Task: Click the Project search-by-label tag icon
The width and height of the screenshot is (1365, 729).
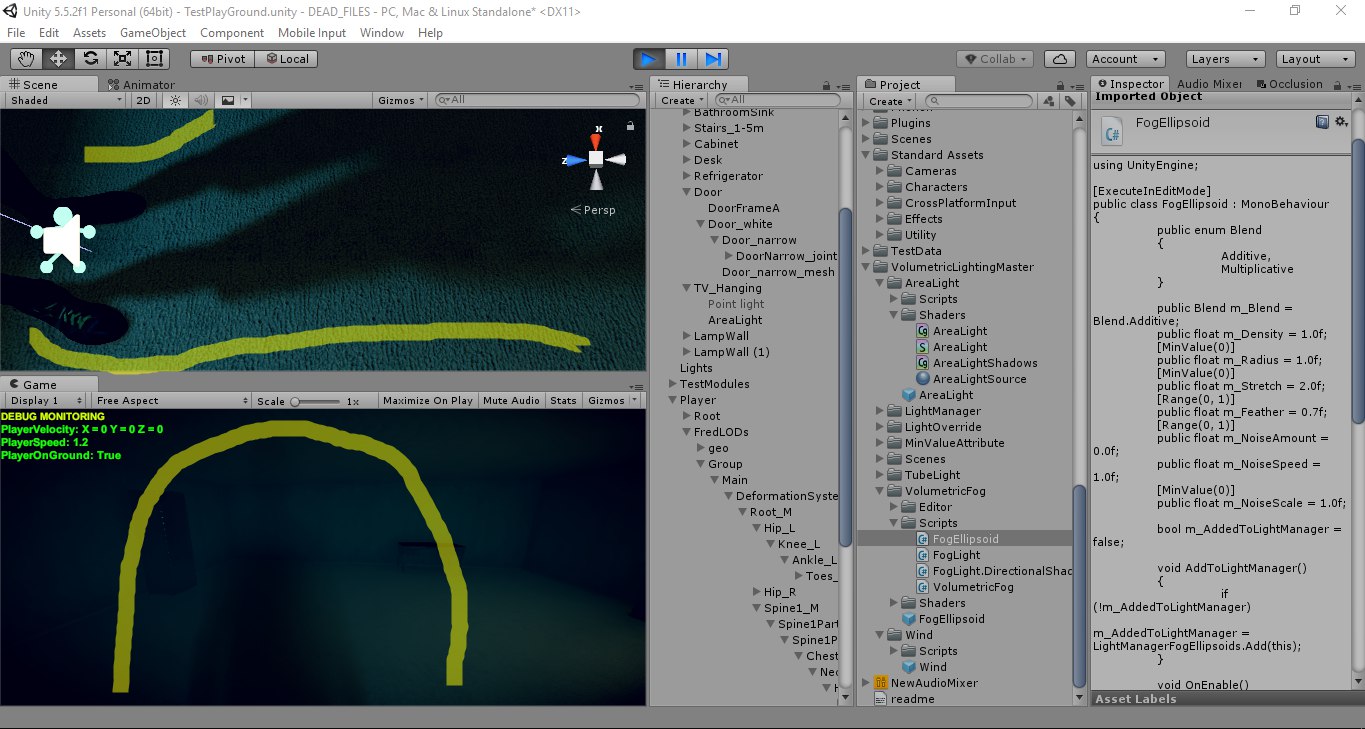Action: coord(1070,101)
